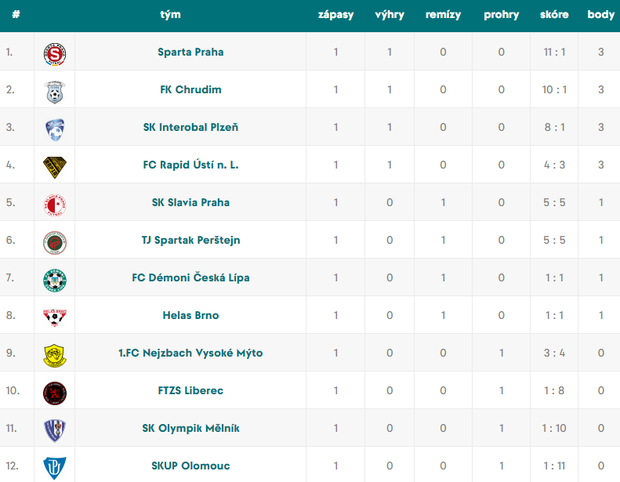This screenshot has height=482, width=620.
Task: Click the score '3 : 4' for Vysoké Mýto
Action: click(x=554, y=353)
